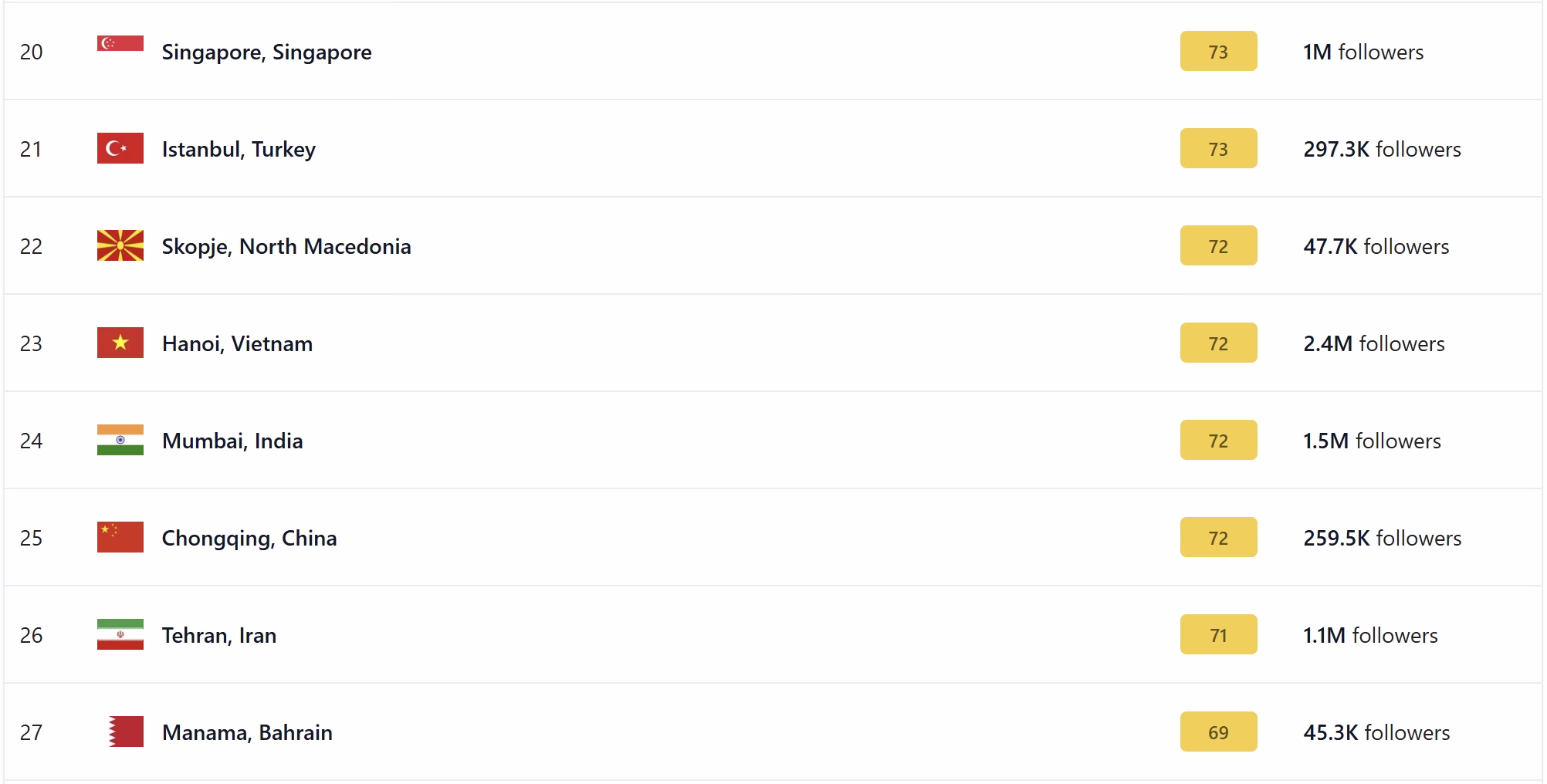
Task: Open the Singapore, Singapore city link
Action: [x=266, y=52]
